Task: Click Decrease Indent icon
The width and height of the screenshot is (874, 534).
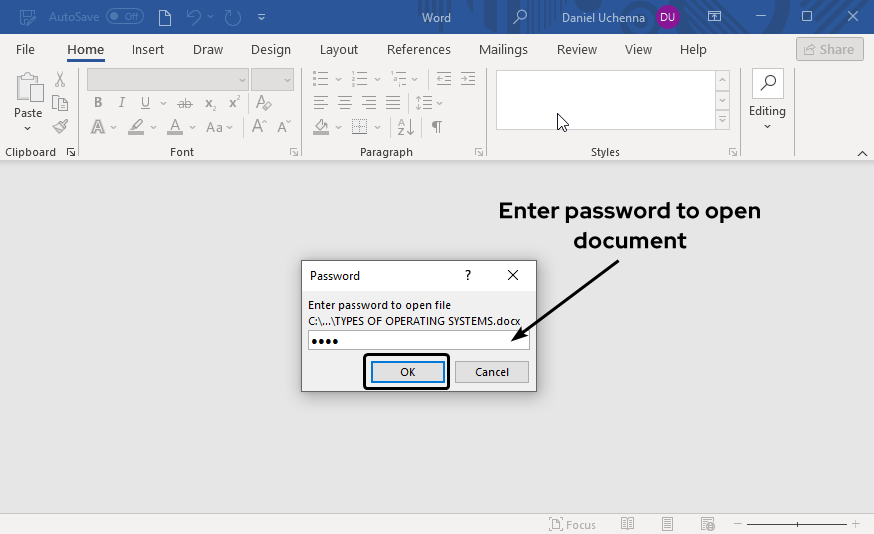Action: tap(444, 79)
